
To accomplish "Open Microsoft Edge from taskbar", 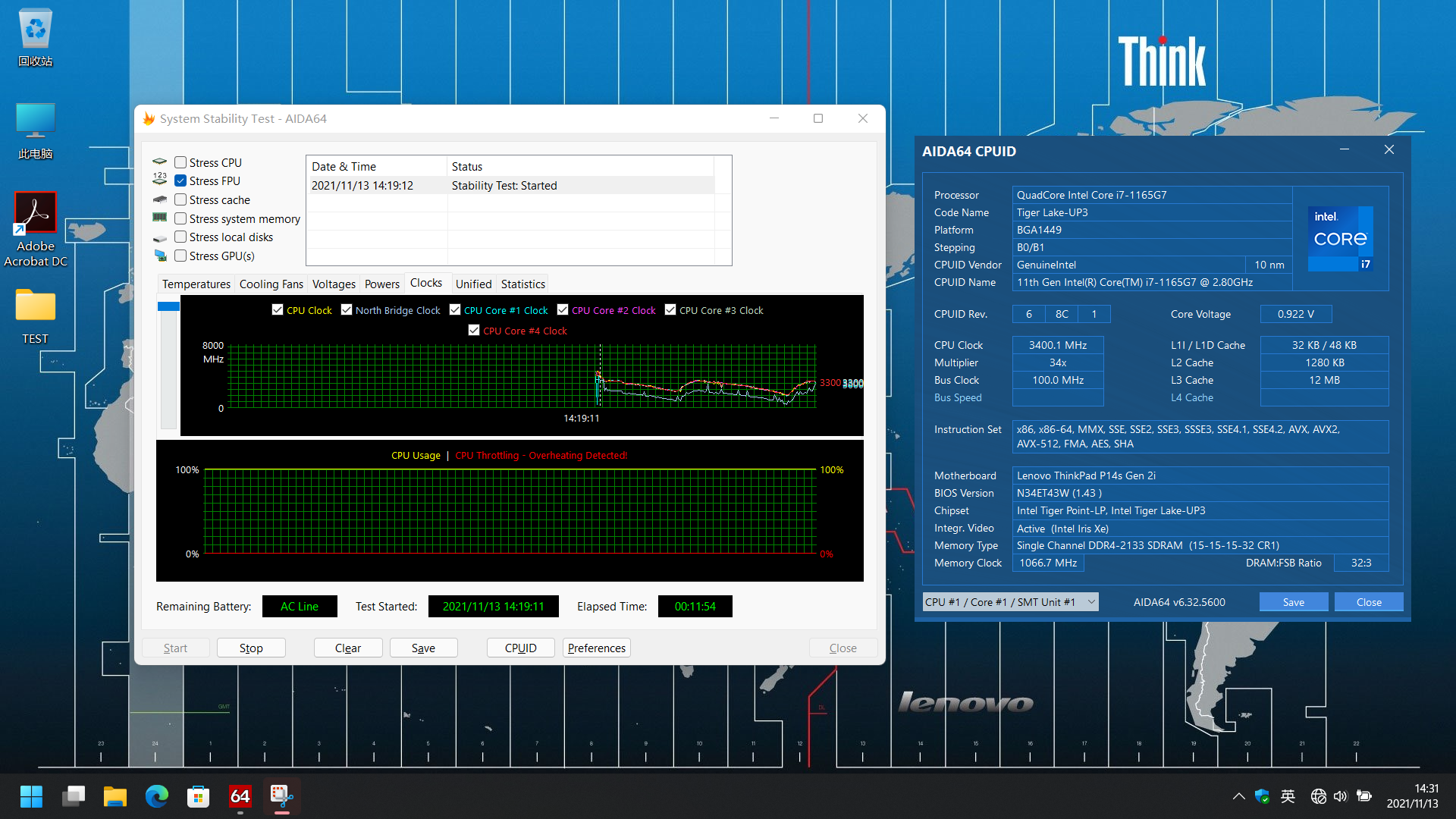I will pyautogui.click(x=157, y=796).
